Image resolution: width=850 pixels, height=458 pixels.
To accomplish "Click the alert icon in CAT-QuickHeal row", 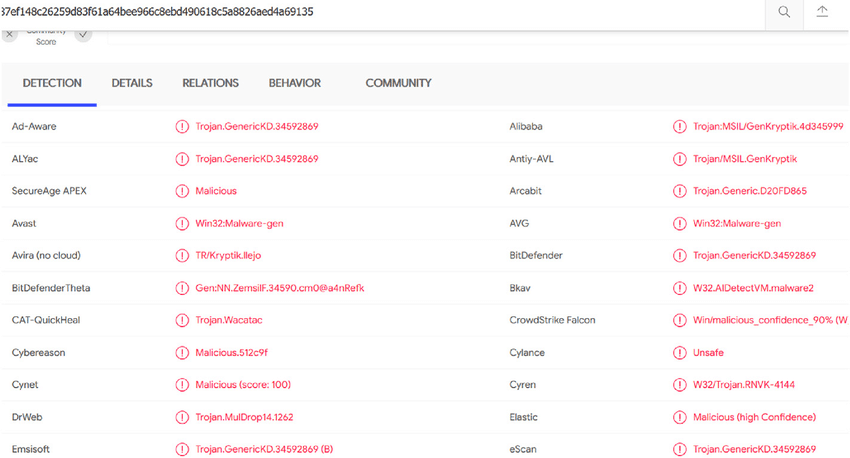I will (182, 320).
